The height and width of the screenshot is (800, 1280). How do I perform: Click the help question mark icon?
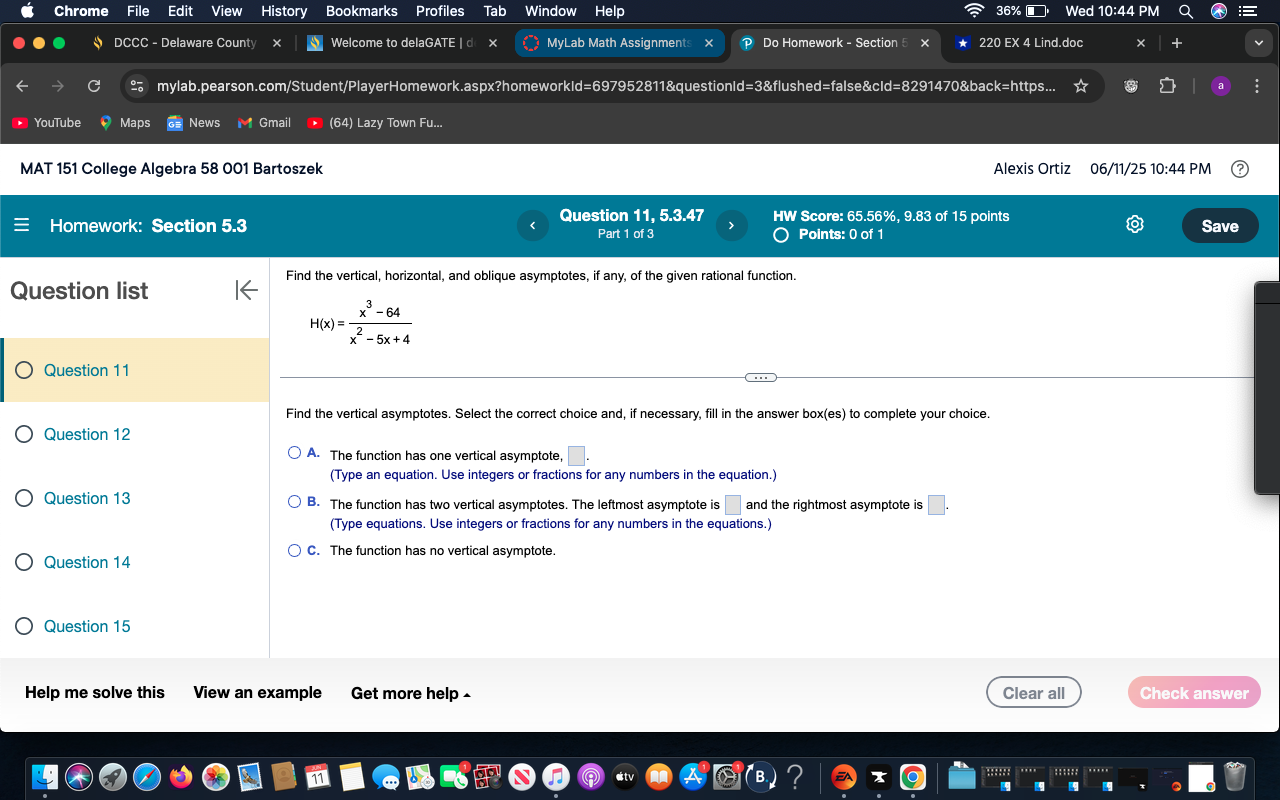click(1240, 169)
